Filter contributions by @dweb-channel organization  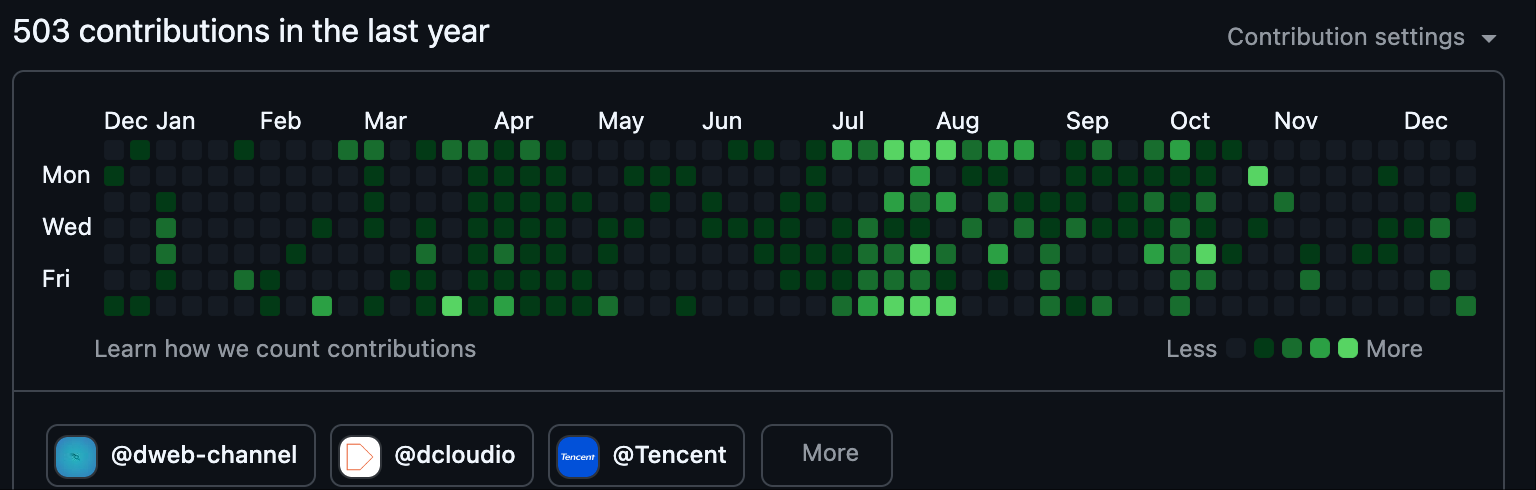tap(181, 456)
